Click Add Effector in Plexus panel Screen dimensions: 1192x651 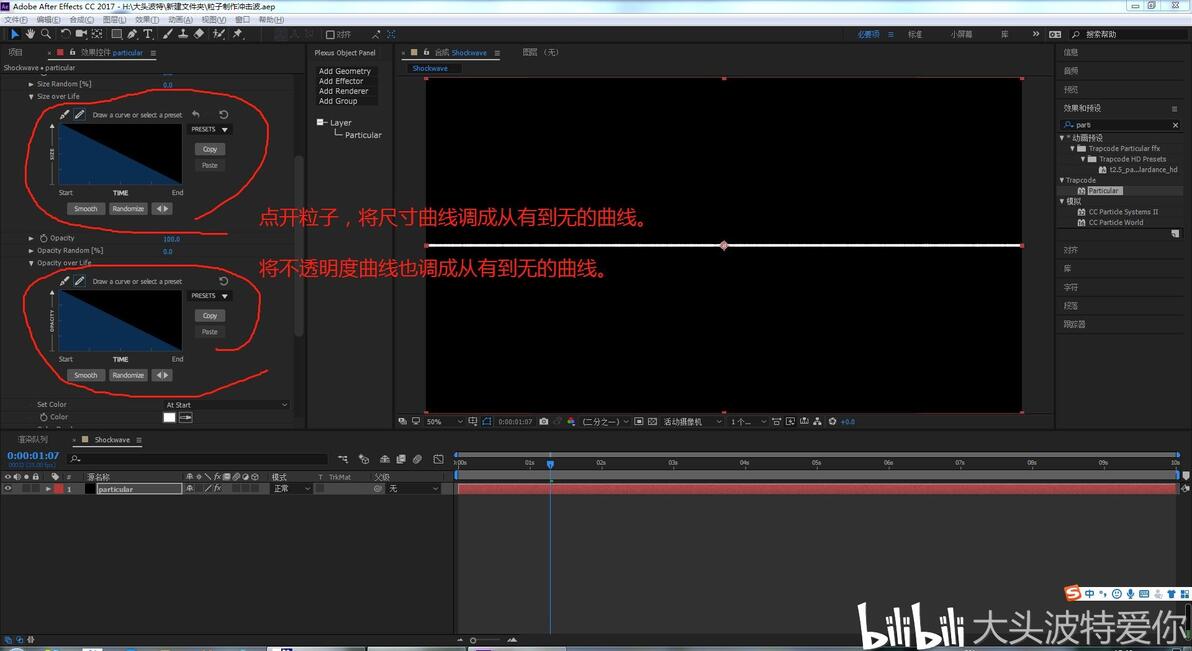click(341, 81)
